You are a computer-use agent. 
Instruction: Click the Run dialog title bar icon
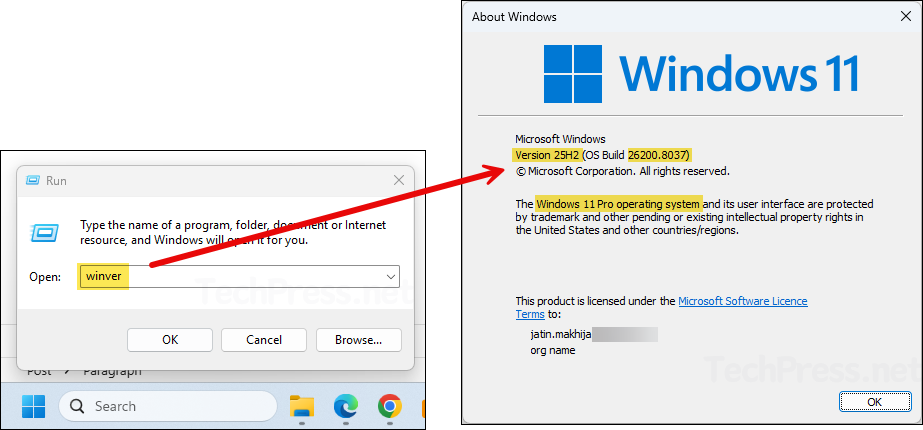click(33, 181)
